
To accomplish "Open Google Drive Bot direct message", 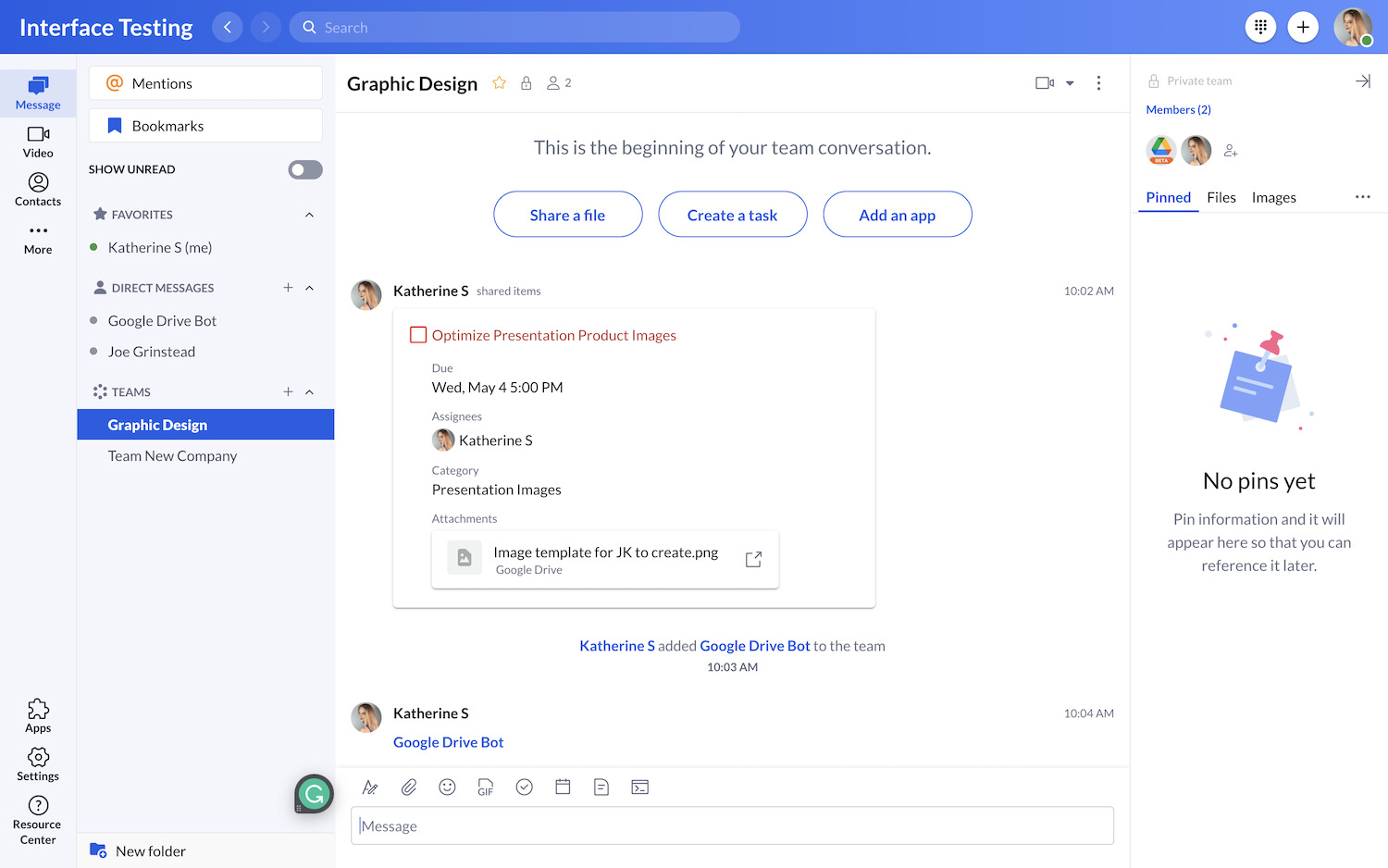I will point(205,321).
